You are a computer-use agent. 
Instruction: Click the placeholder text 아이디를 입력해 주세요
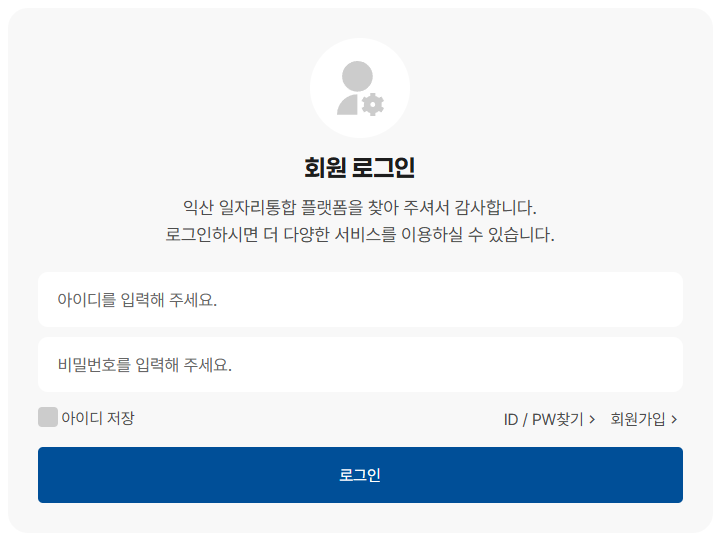pyautogui.click(x=137, y=300)
